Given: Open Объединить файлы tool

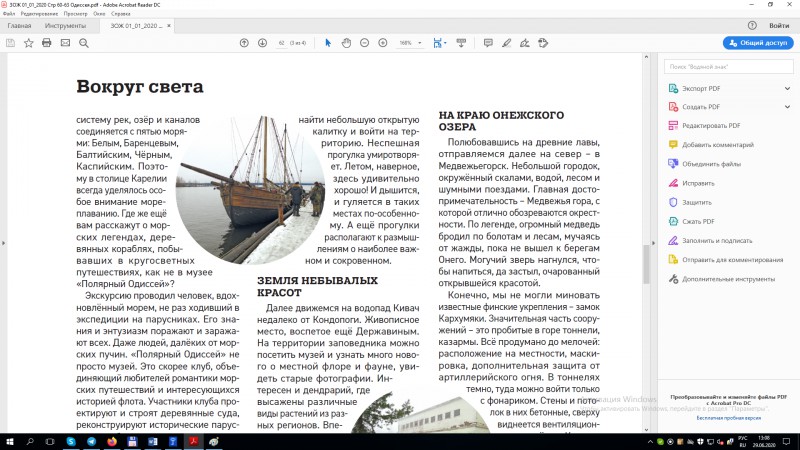Looking at the screenshot, I should point(705,164).
